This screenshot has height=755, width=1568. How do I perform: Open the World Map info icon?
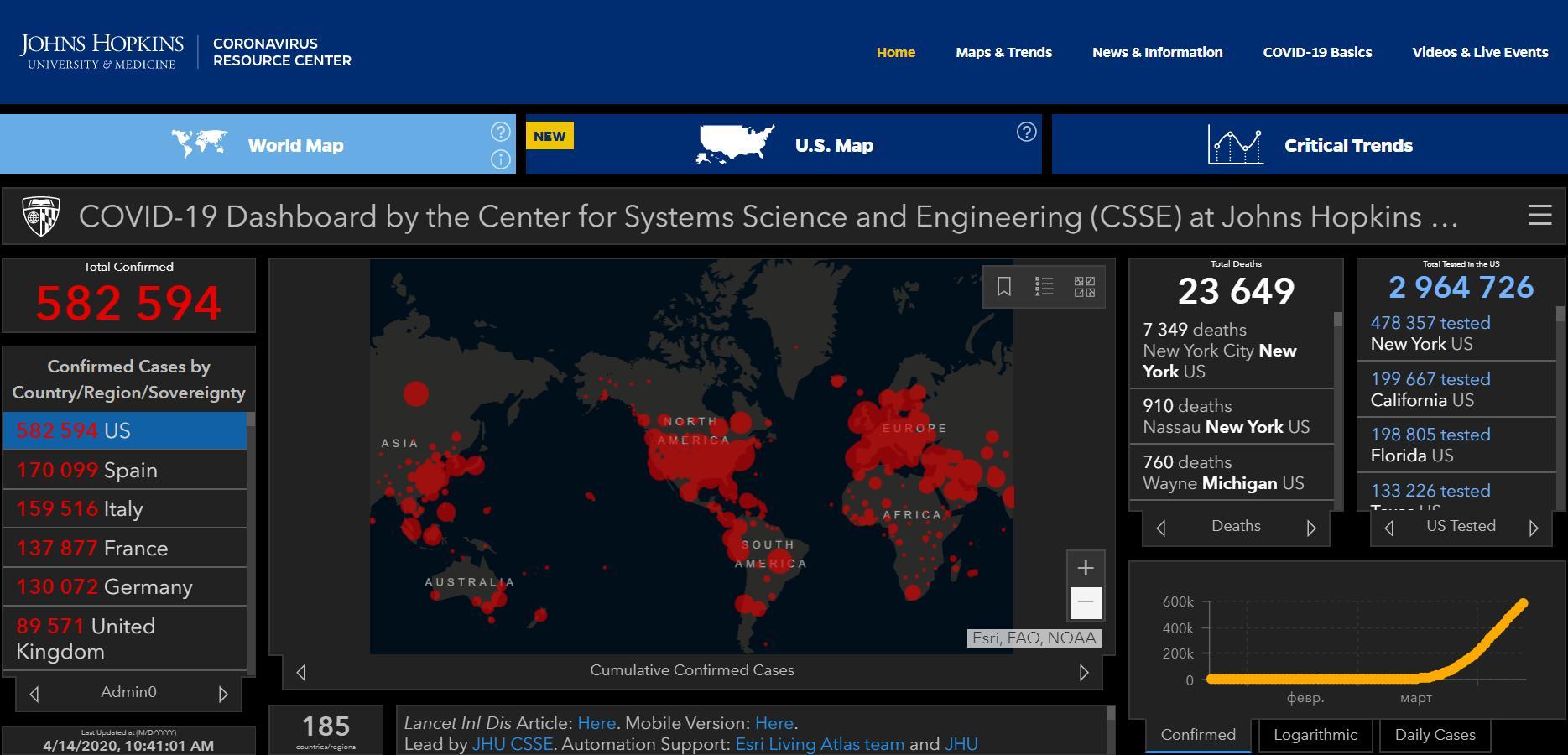point(500,159)
